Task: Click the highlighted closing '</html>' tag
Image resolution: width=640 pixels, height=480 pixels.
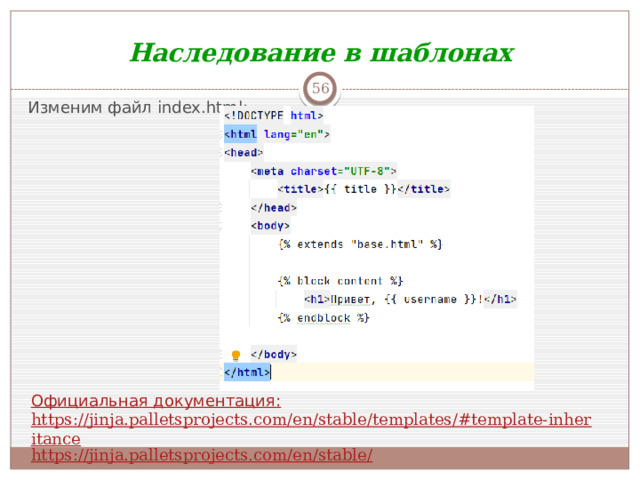Action: pyautogui.click(x=247, y=372)
